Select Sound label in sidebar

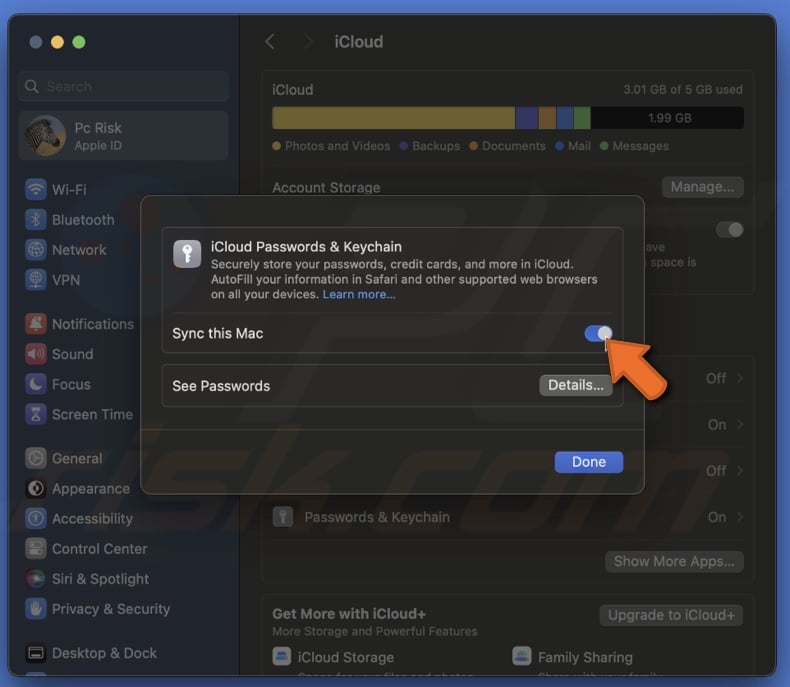(73, 354)
